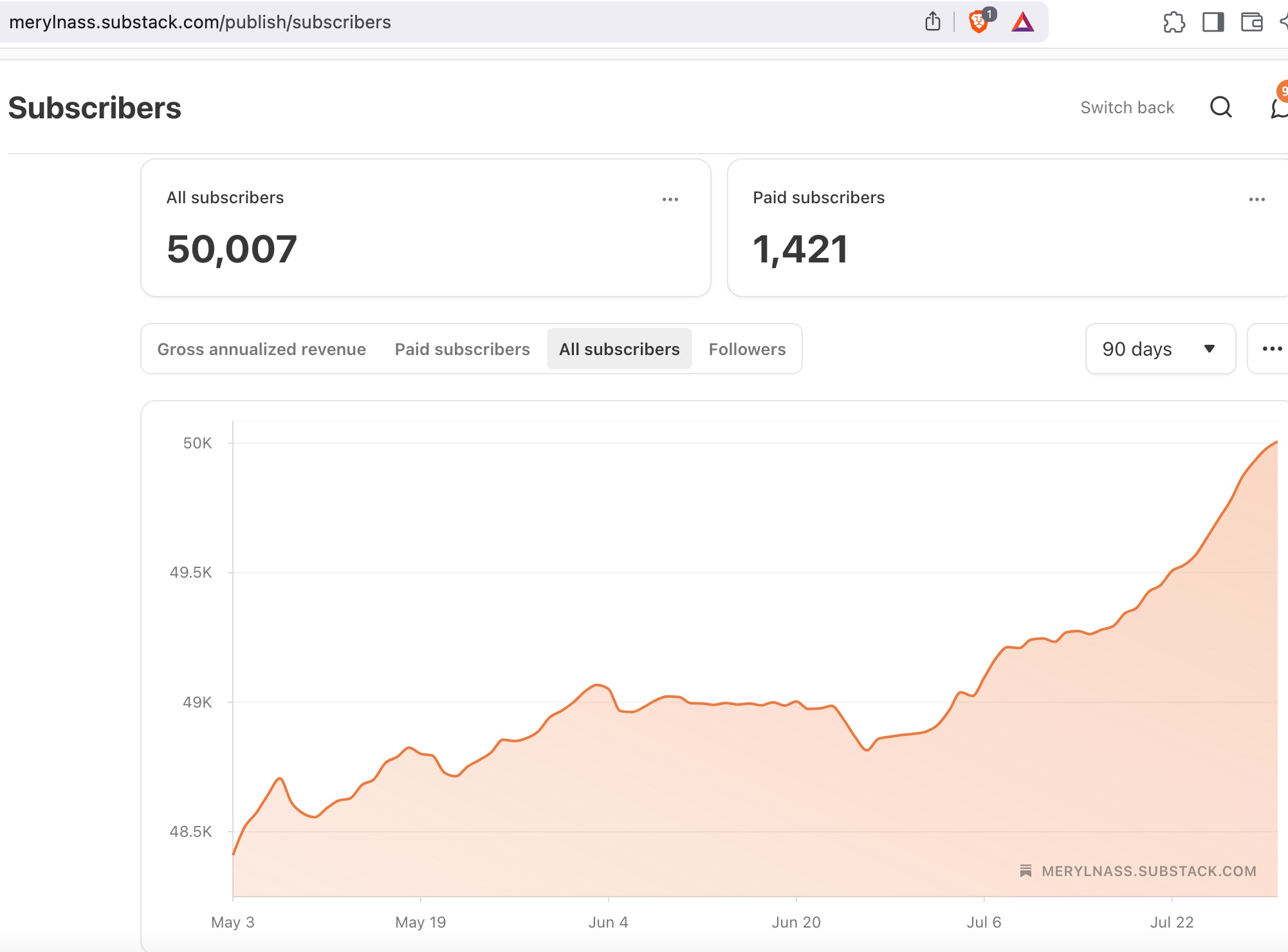Open the Brave Shields lion icon
The width and height of the screenshot is (1288, 952).
pos(979,22)
